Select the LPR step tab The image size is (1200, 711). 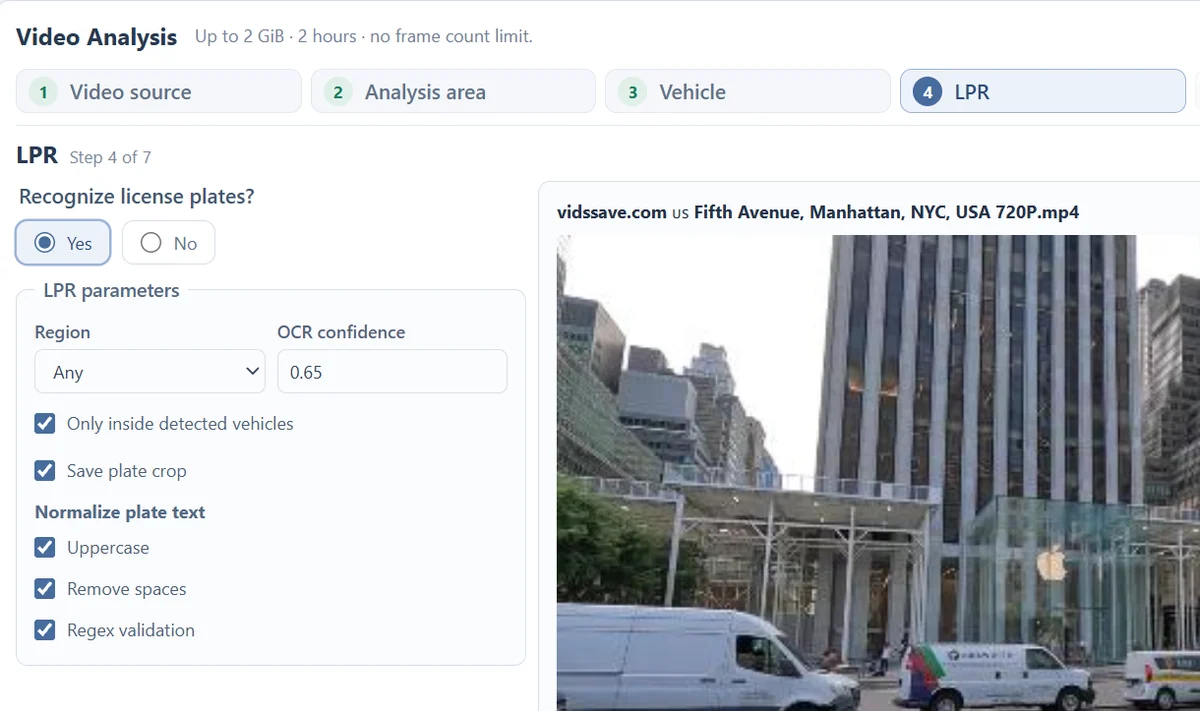point(1043,91)
